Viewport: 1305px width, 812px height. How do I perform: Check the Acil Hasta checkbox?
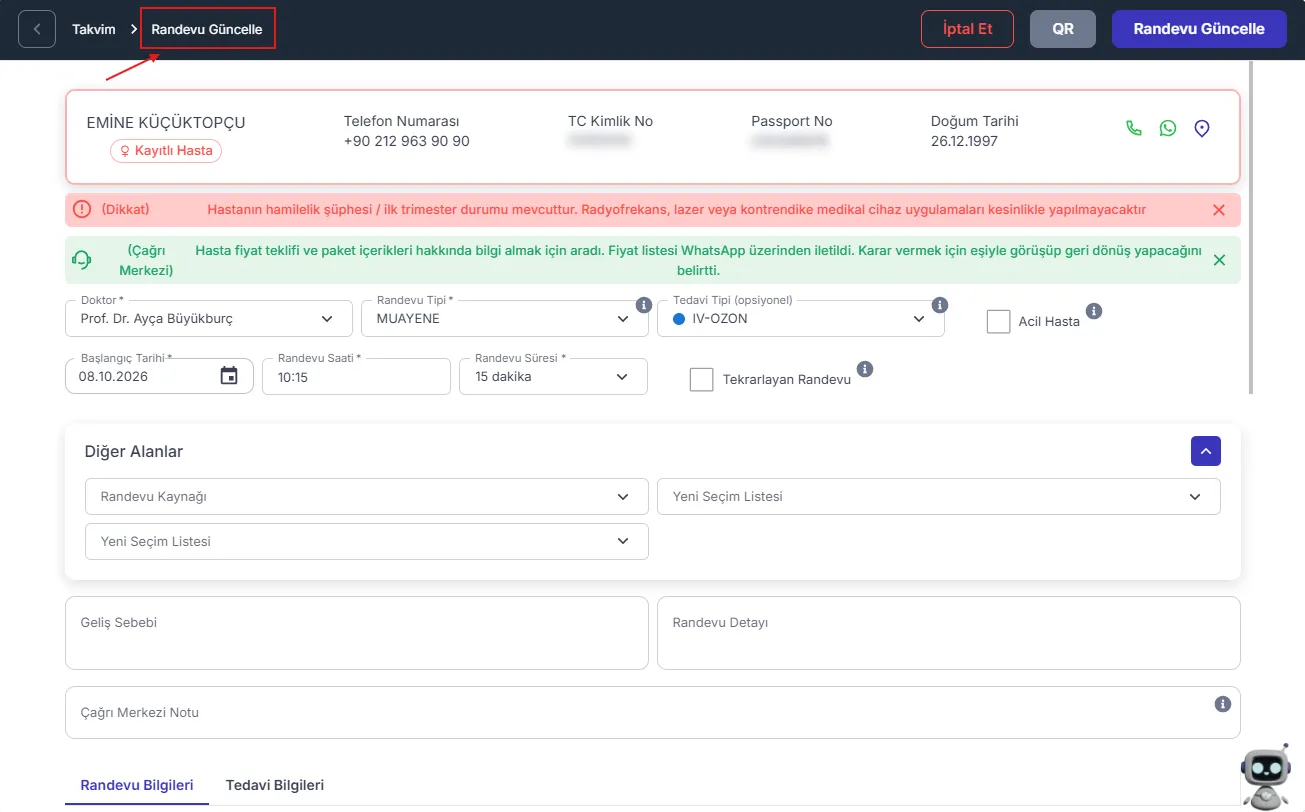[998, 321]
